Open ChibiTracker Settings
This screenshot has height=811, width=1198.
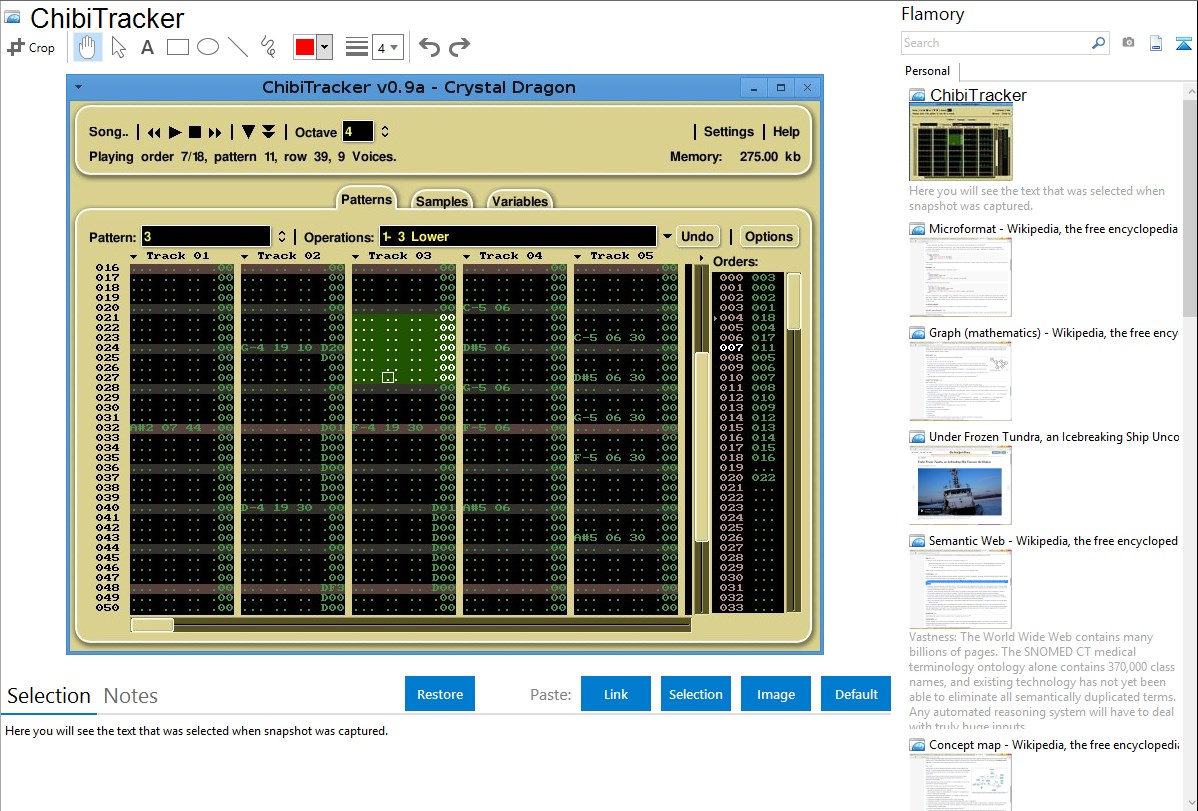(x=729, y=131)
